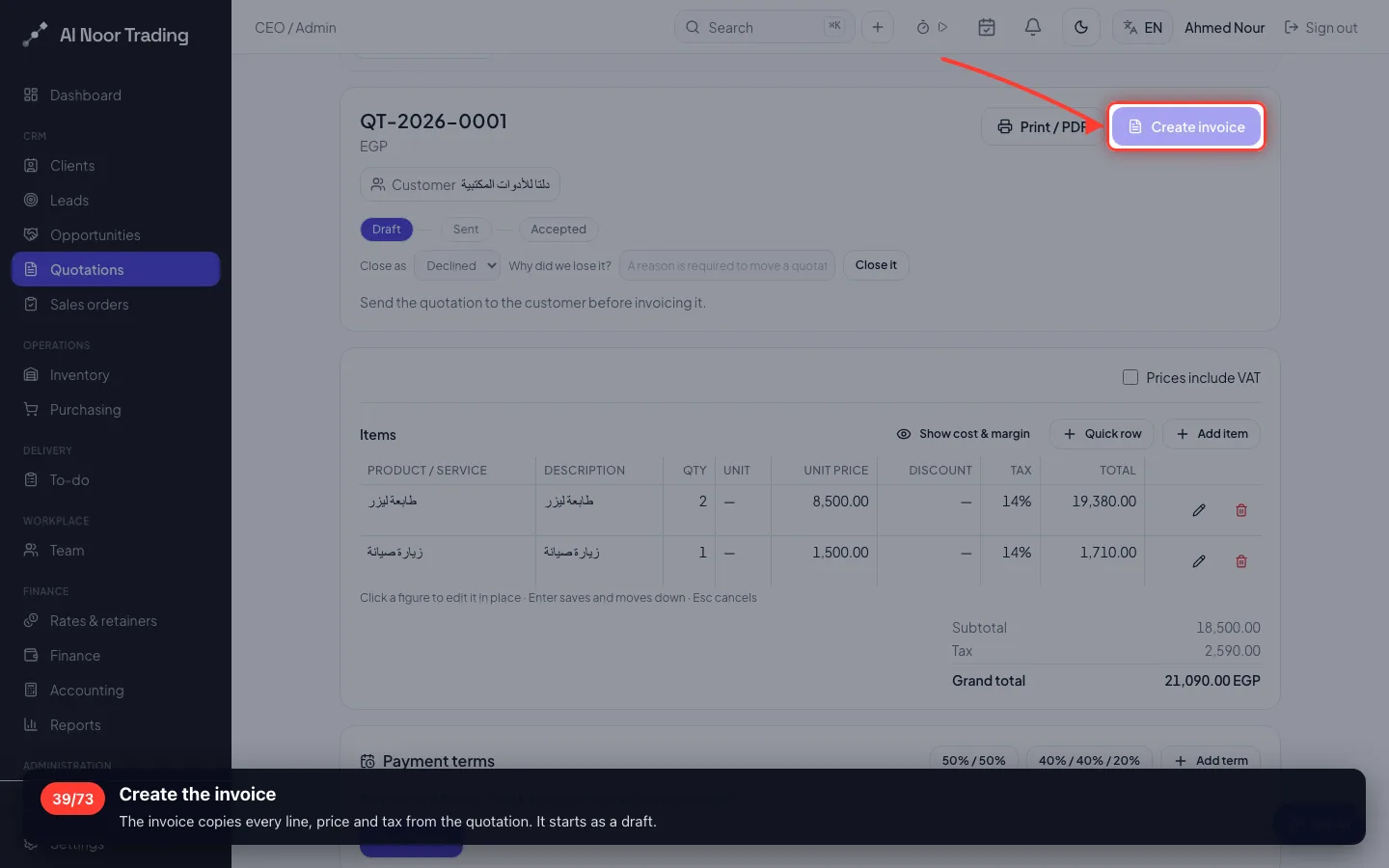Click the plus quick-add button in header
The height and width of the screenshot is (868, 1389).
(878, 27)
